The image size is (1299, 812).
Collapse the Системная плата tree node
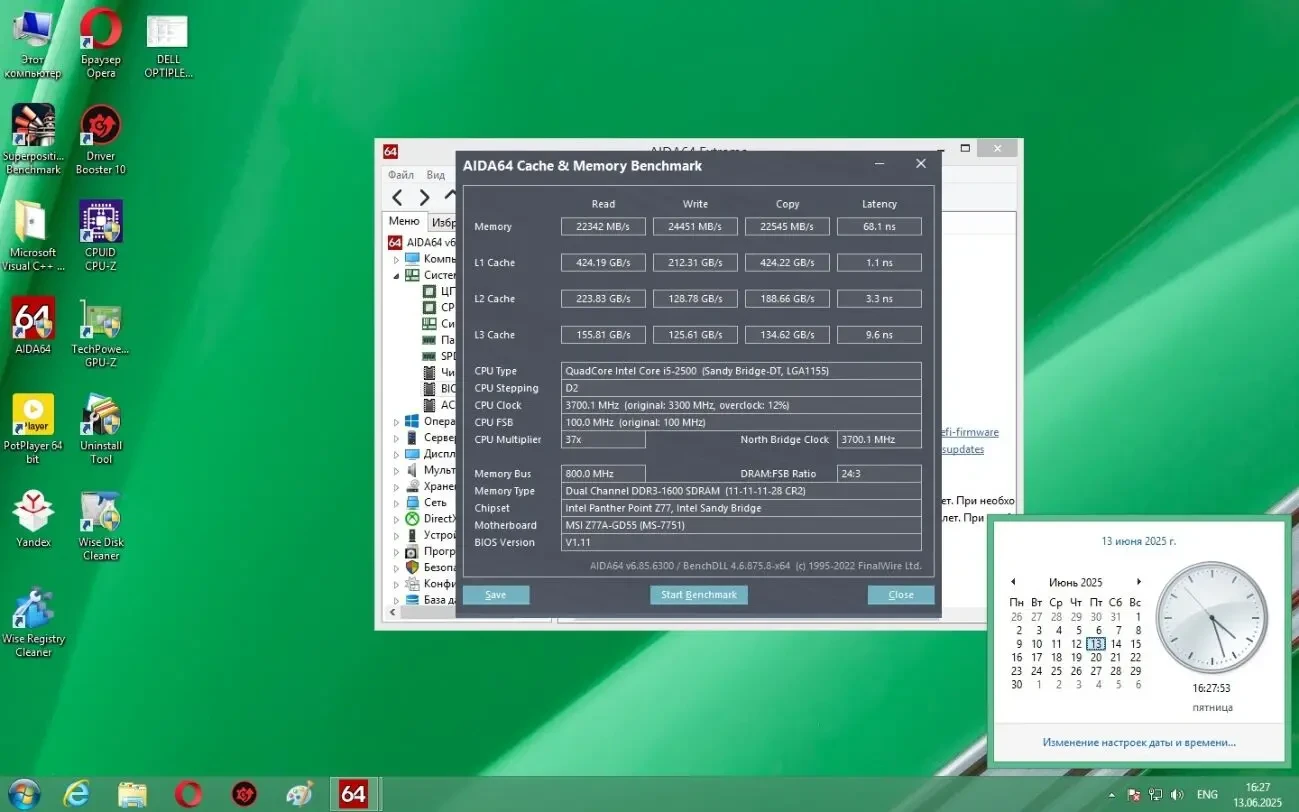click(x=395, y=275)
